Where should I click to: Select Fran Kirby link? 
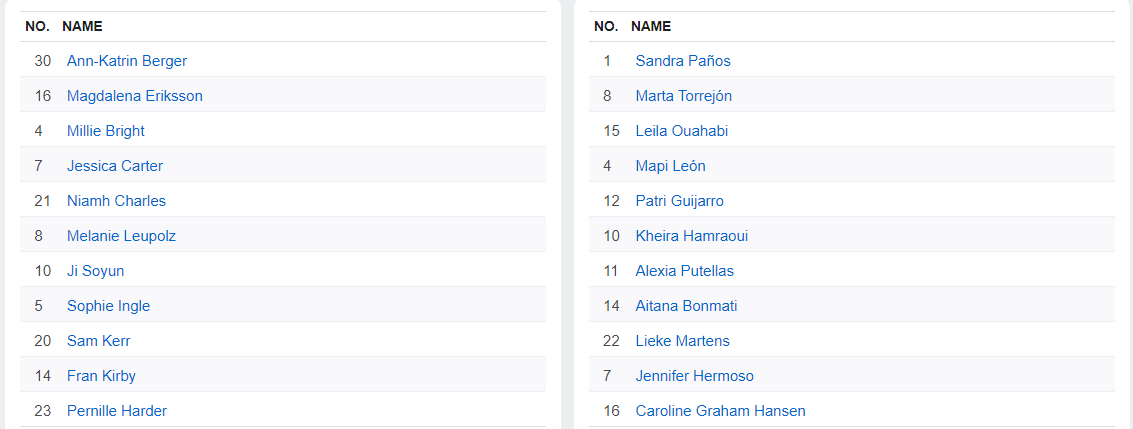coord(101,376)
